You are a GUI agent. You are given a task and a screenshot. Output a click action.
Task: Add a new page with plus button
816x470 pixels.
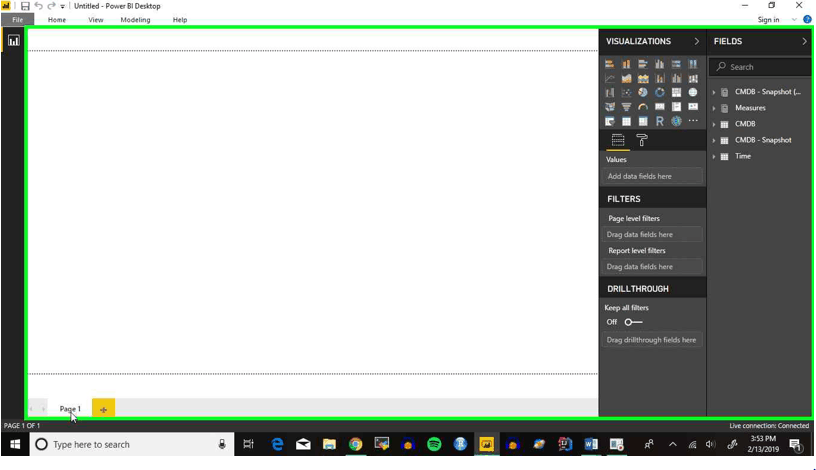(103, 409)
